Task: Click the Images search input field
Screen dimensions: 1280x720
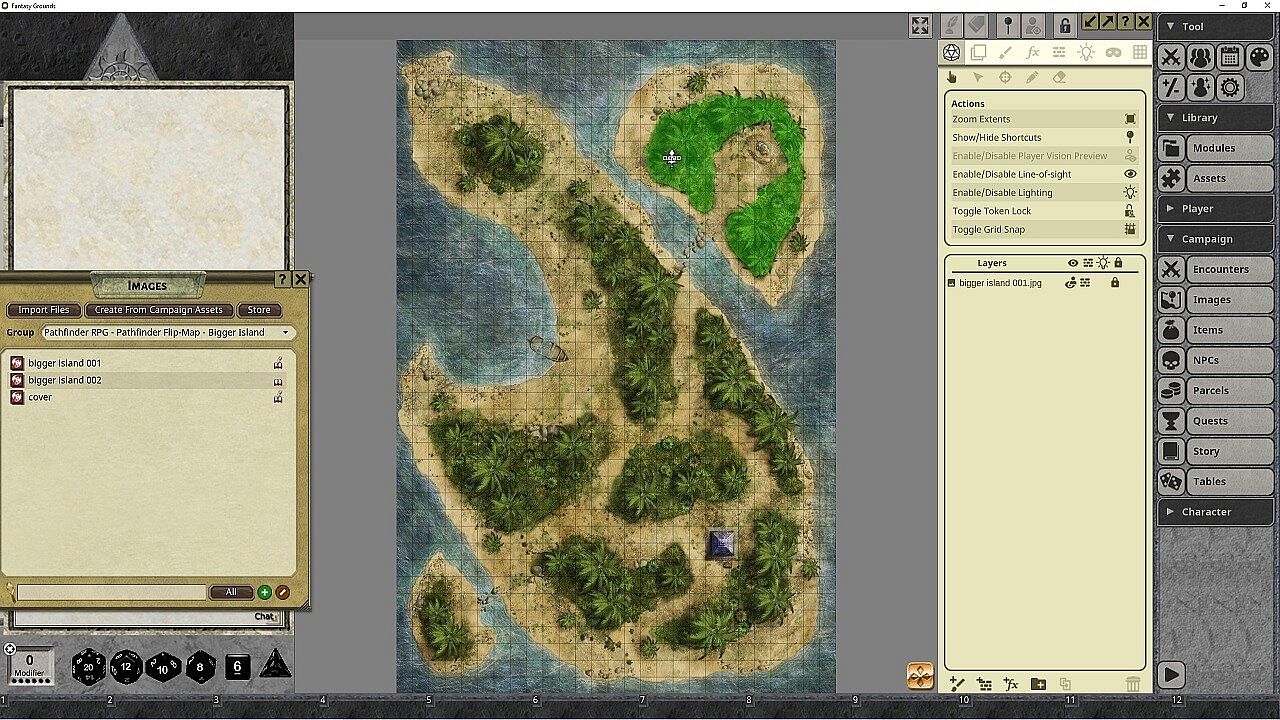Action: pos(111,592)
